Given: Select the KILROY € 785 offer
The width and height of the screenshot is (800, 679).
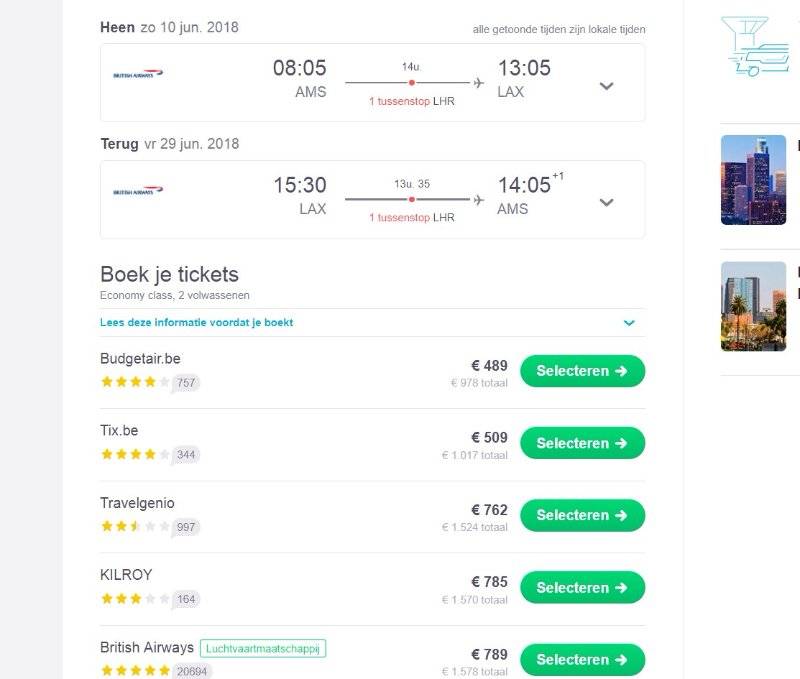Looking at the screenshot, I should coord(582,587).
